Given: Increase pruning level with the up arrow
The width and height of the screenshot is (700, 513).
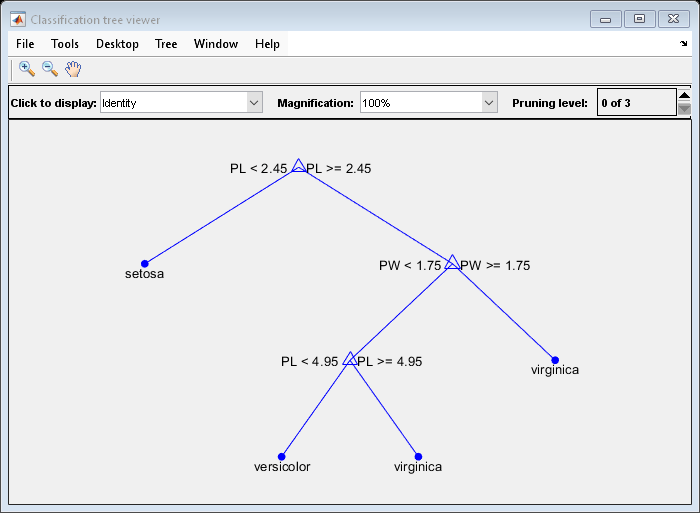Looking at the screenshot, I should point(684,96).
